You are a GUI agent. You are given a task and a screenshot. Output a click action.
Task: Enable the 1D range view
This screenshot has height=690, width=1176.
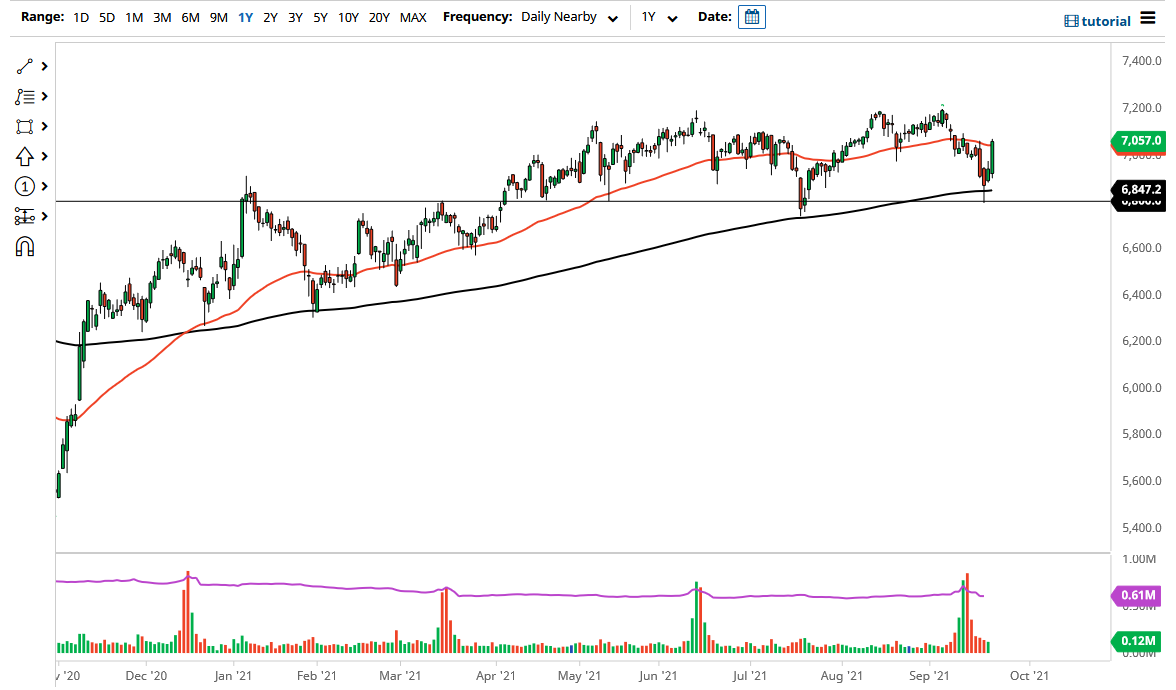coord(79,17)
